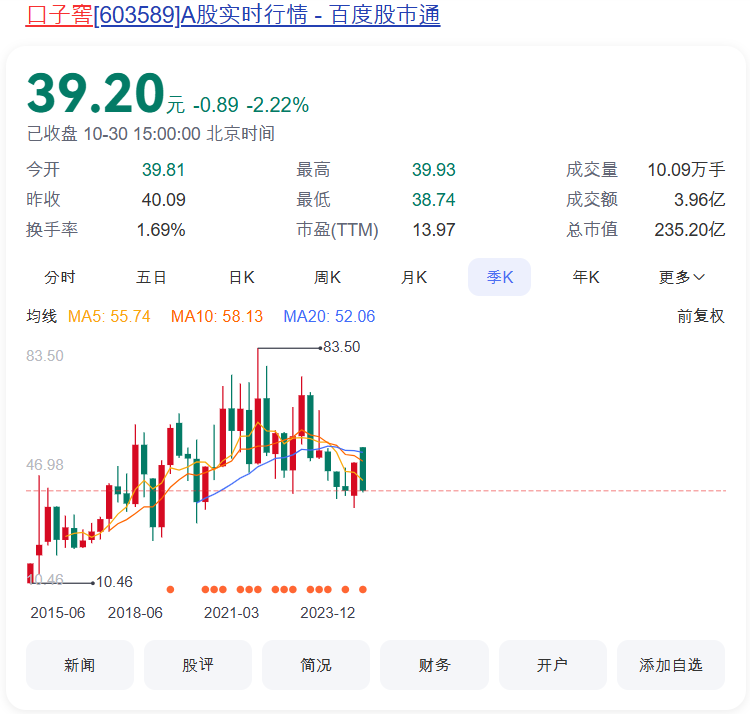
Task: Click 添加自选 to add to watchlist
Action: click(671, 665)
